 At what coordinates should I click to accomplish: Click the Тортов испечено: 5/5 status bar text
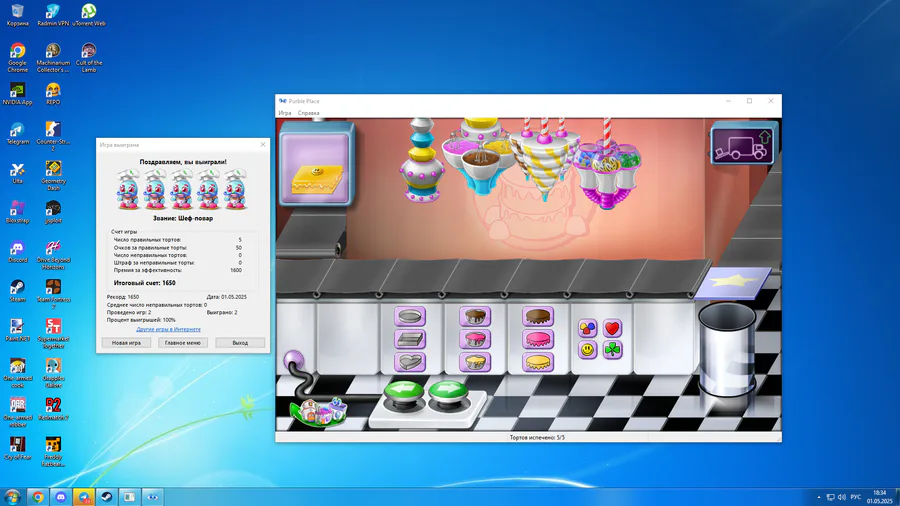pos(537,437)
